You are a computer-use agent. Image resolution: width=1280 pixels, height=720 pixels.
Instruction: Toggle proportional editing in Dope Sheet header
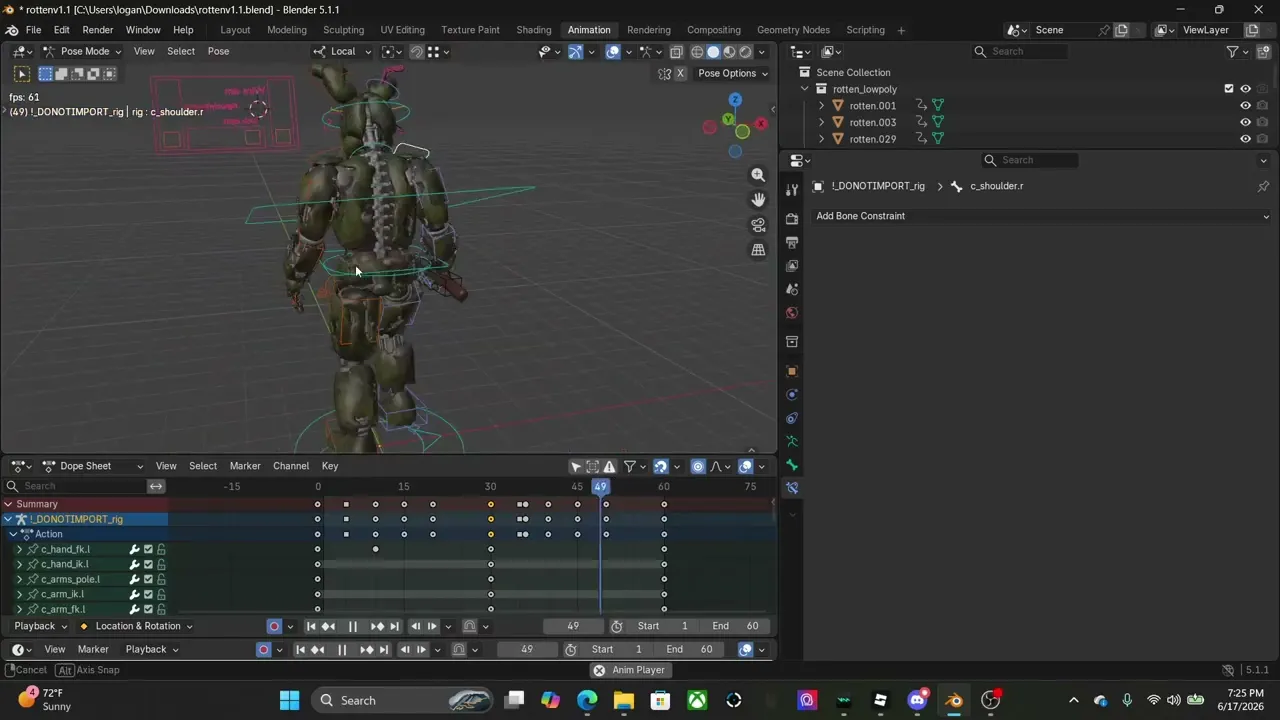point(698,466)
